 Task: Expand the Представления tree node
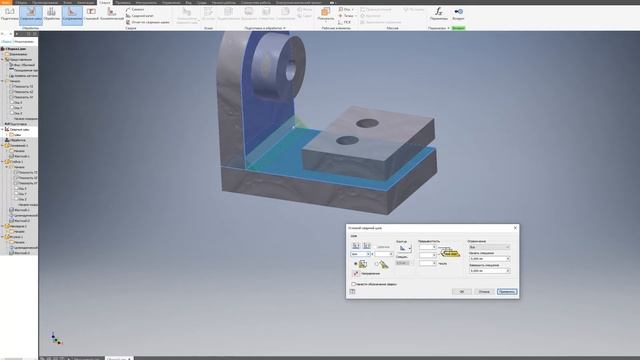(2, 59)
